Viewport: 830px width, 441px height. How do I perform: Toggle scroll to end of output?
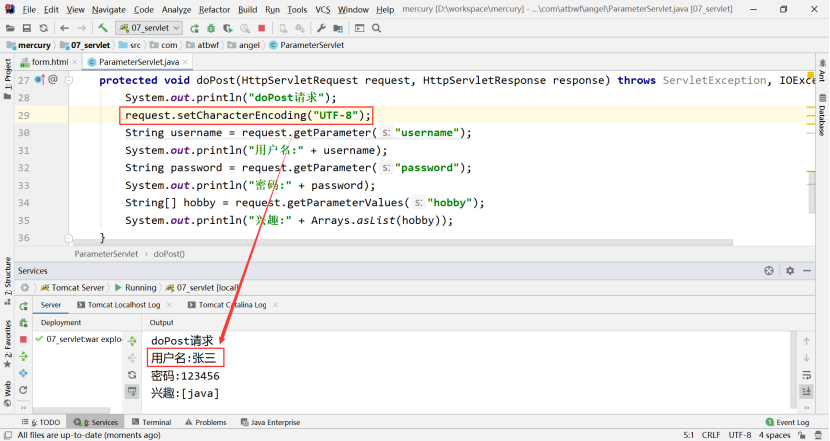tap(806, 391)
